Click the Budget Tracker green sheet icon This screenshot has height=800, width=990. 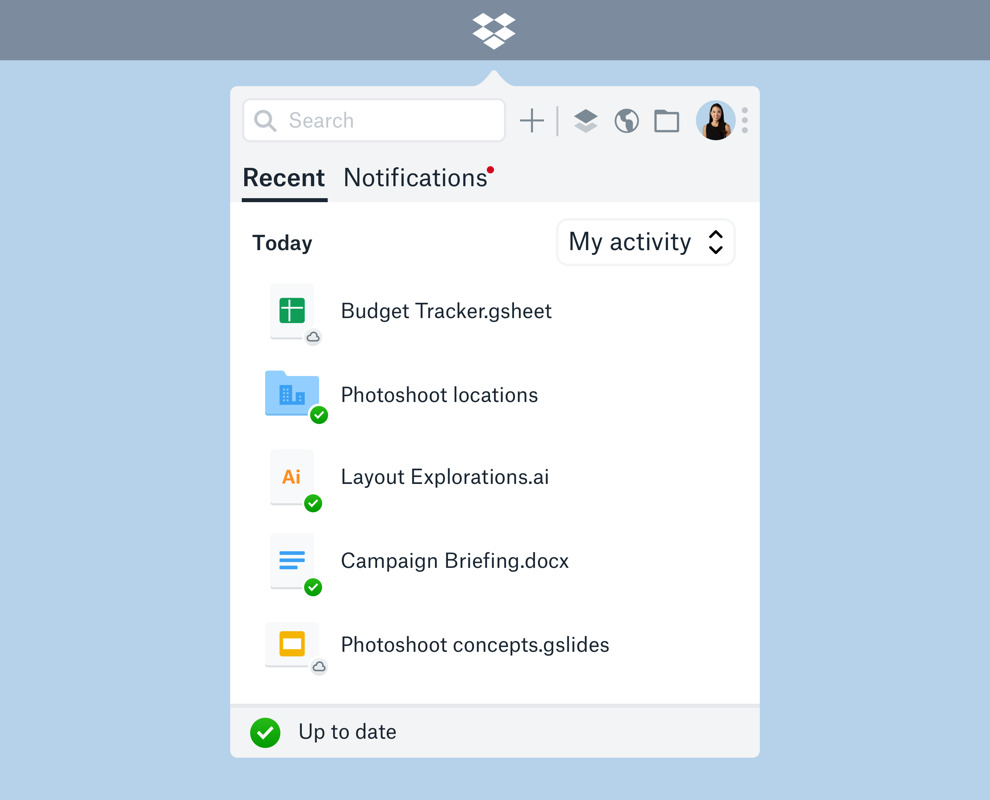(x=292, y=311)
